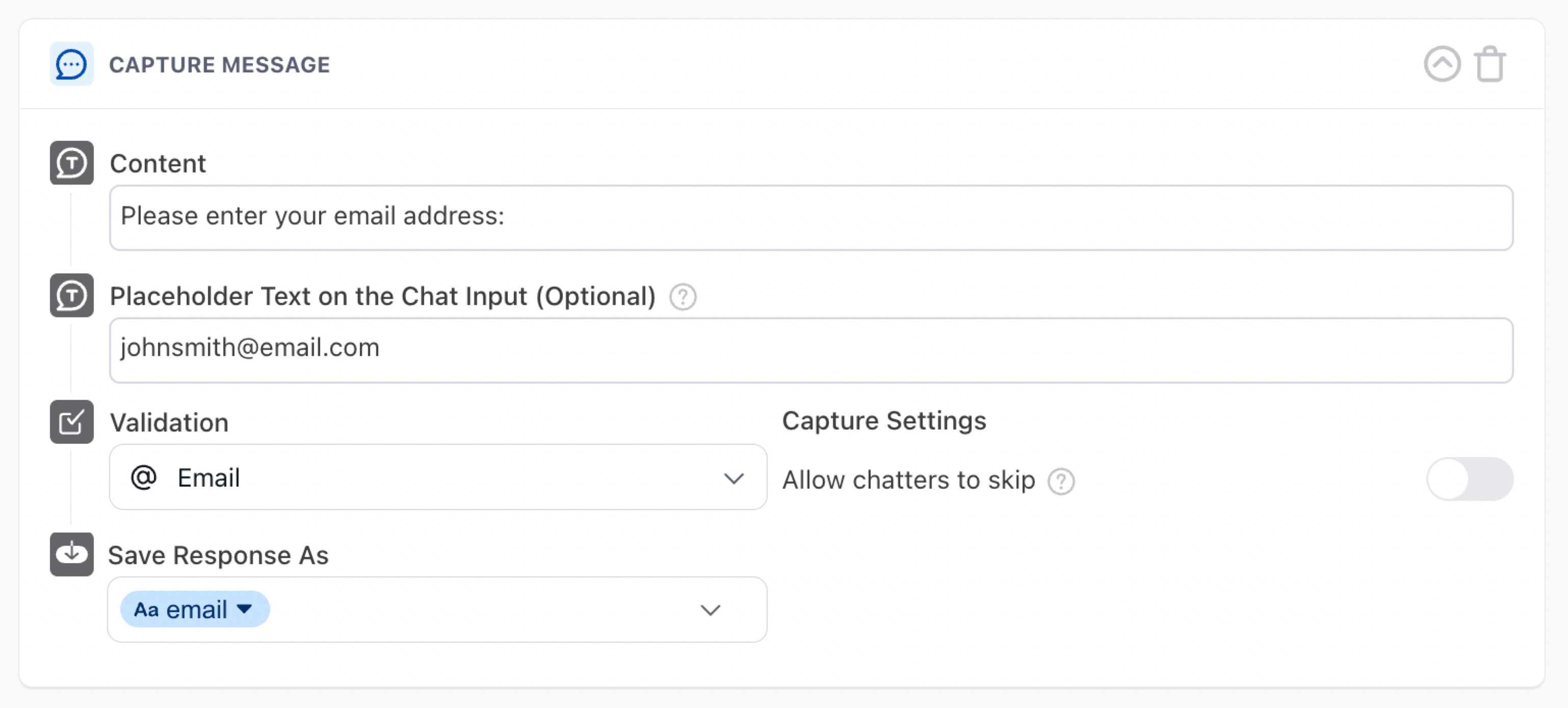Viewport: 1568px width, 708px height.
Task: Enable Allow chatters to skip toggle
Action: click(1470, 479)
